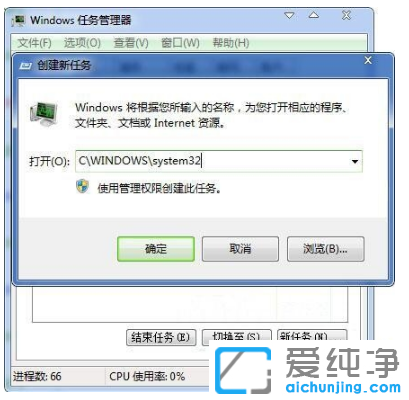Click the 结束任务(E) button

[x=161, y=337]
